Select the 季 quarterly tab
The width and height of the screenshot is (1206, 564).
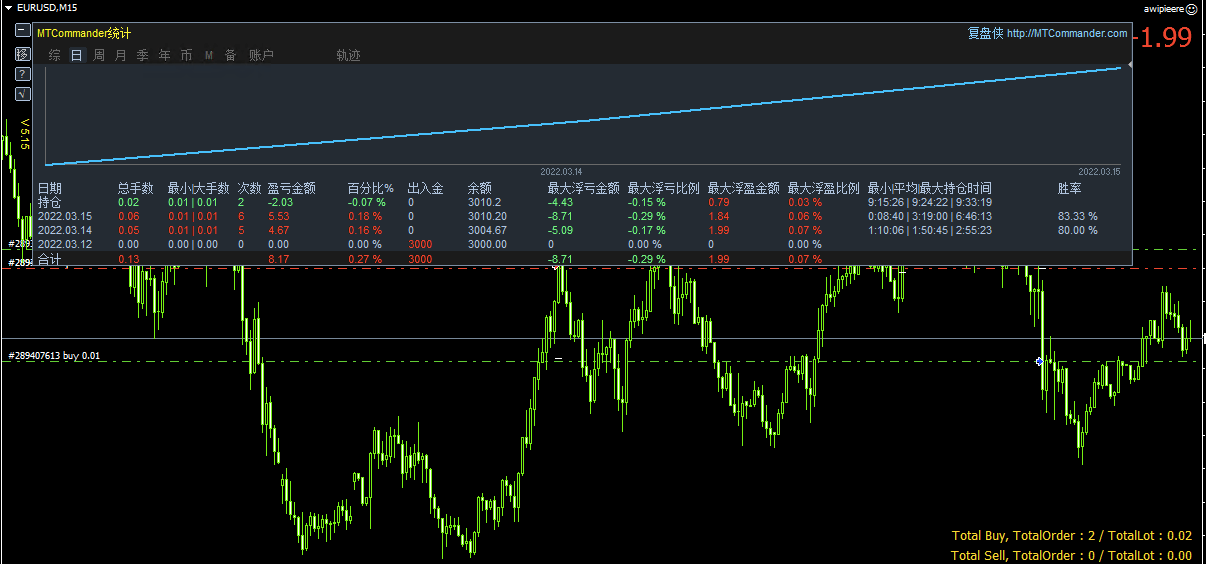click(143, 56)
